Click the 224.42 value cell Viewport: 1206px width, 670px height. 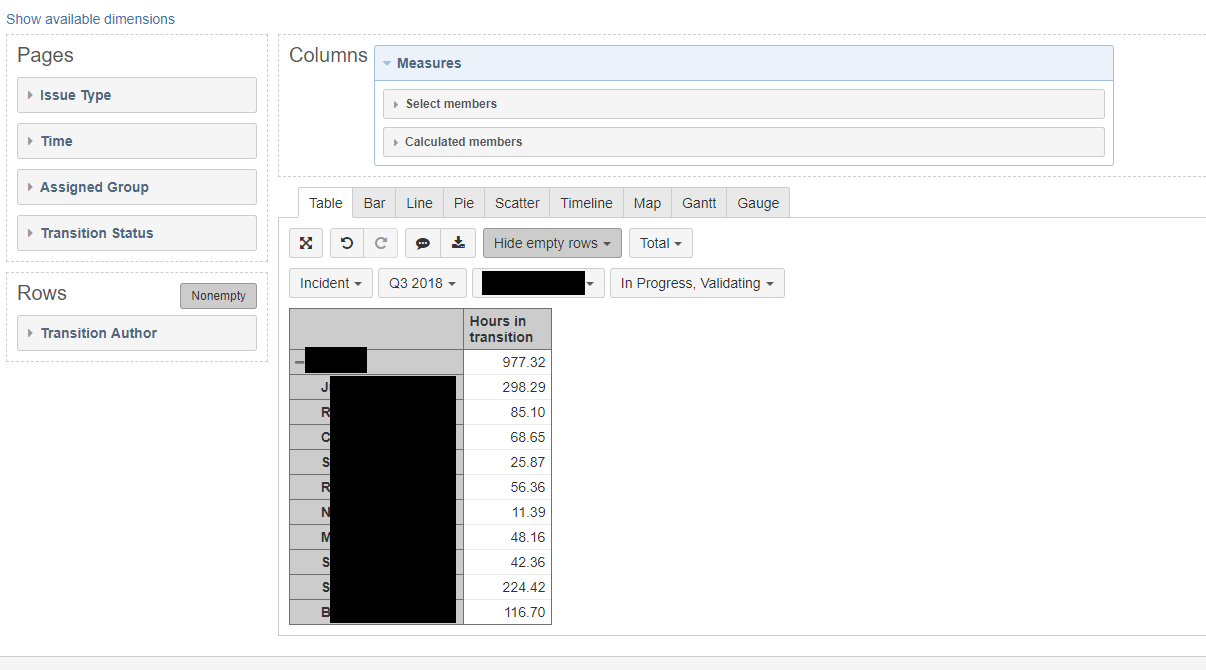pos(507,587)
